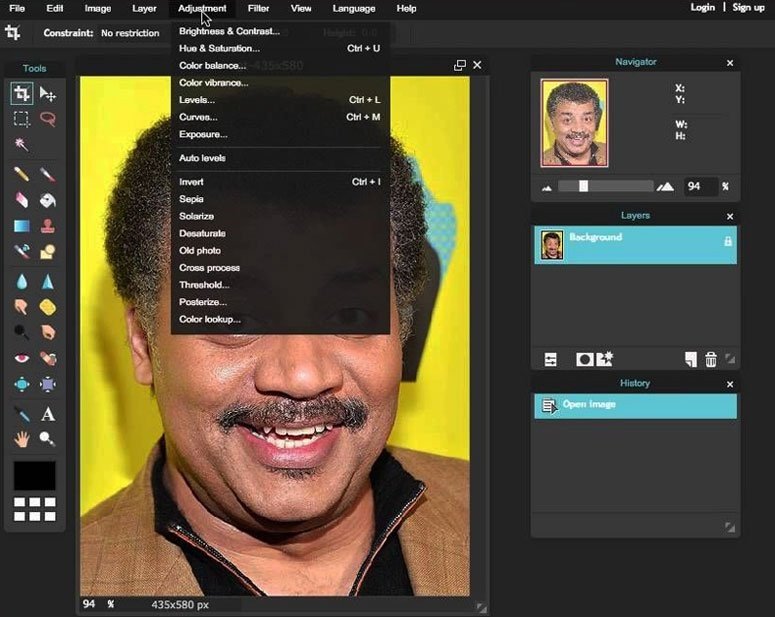Pick the Paint Bucket tool
The image size is (775, 617).
[x=47, y=200]
